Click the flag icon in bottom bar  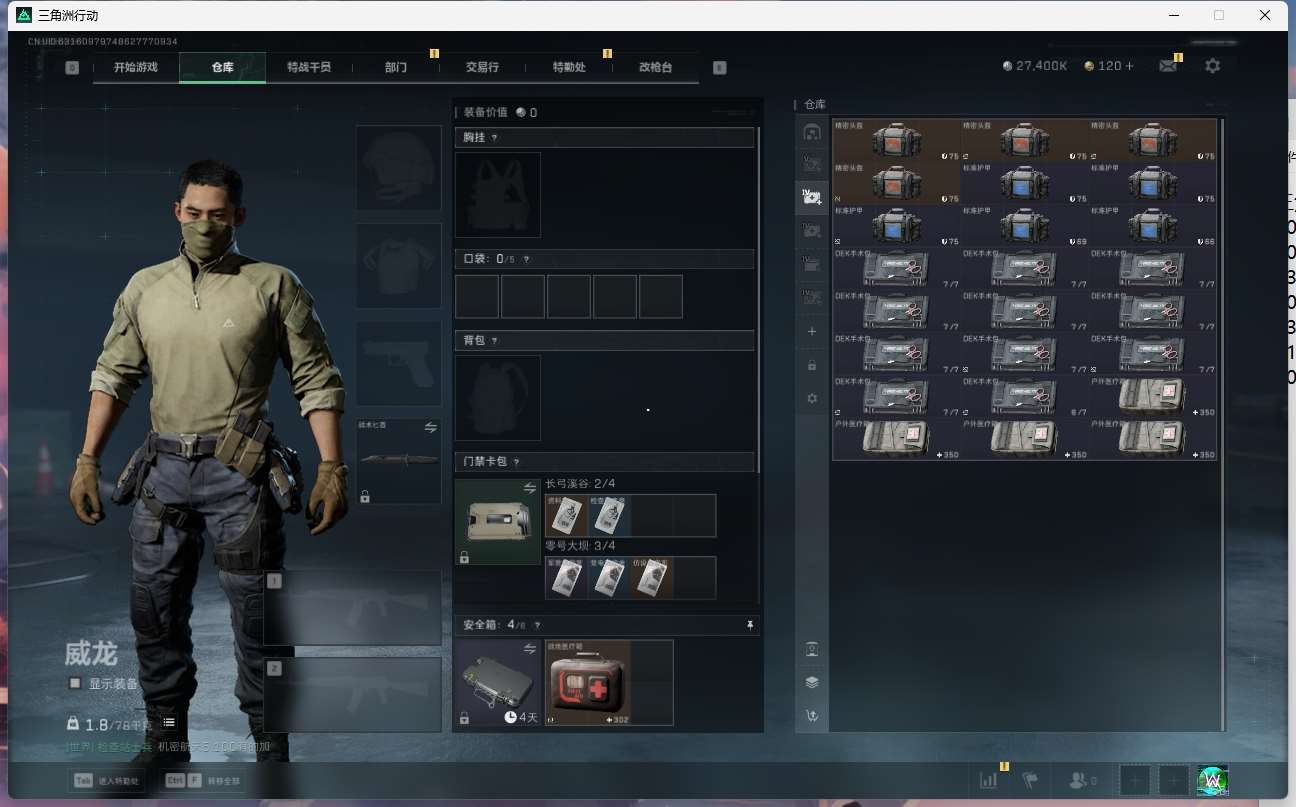[x=1030, y=780]
